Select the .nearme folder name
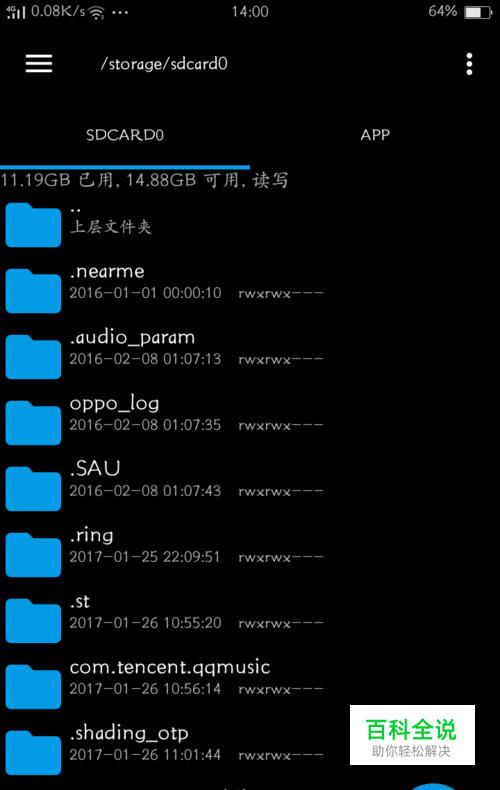Image resolution: width=500 pixels, height=790 pixels. (x=107, y=272)
